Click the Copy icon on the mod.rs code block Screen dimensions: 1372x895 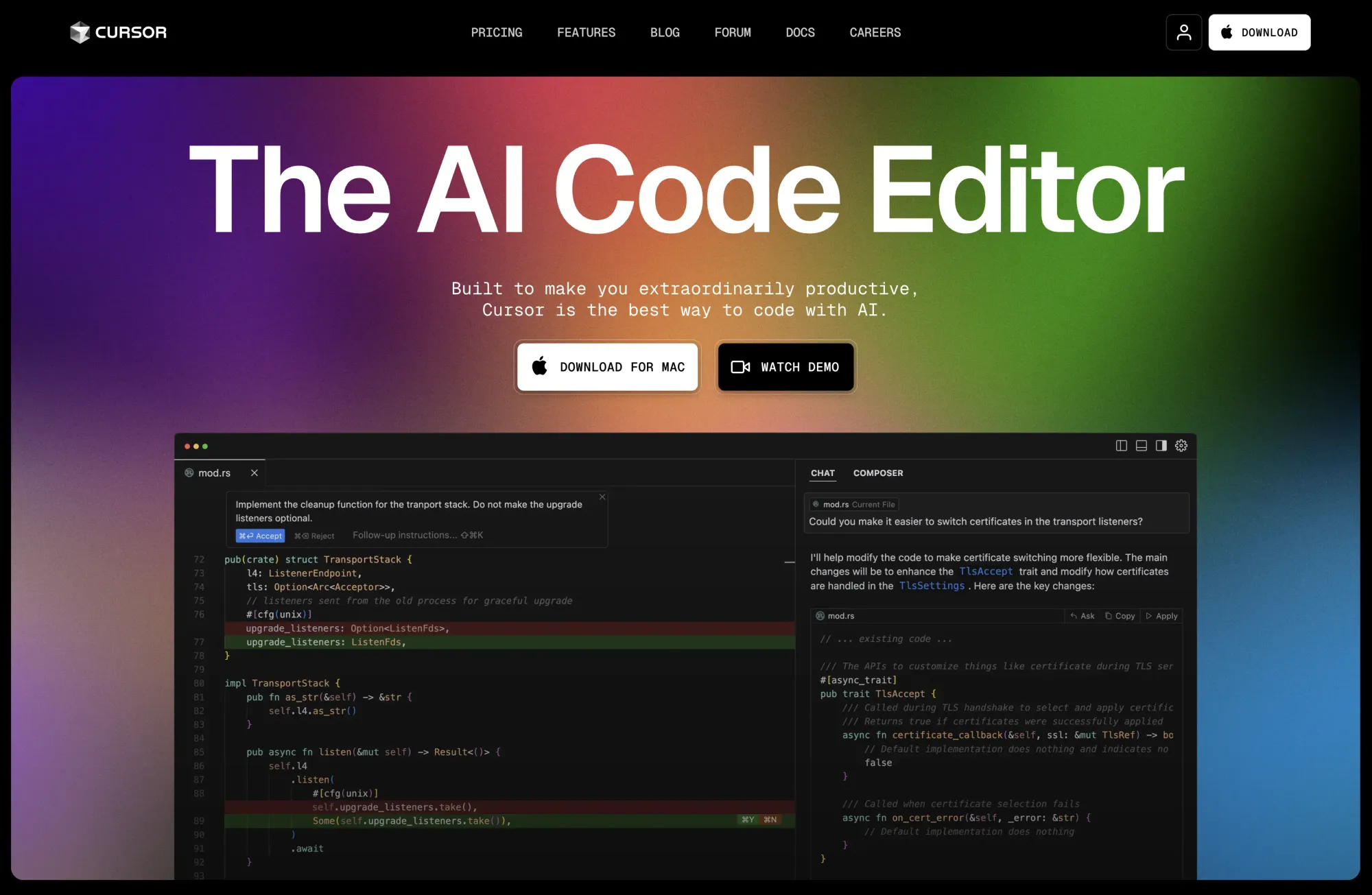click(x=1120, y=616)
